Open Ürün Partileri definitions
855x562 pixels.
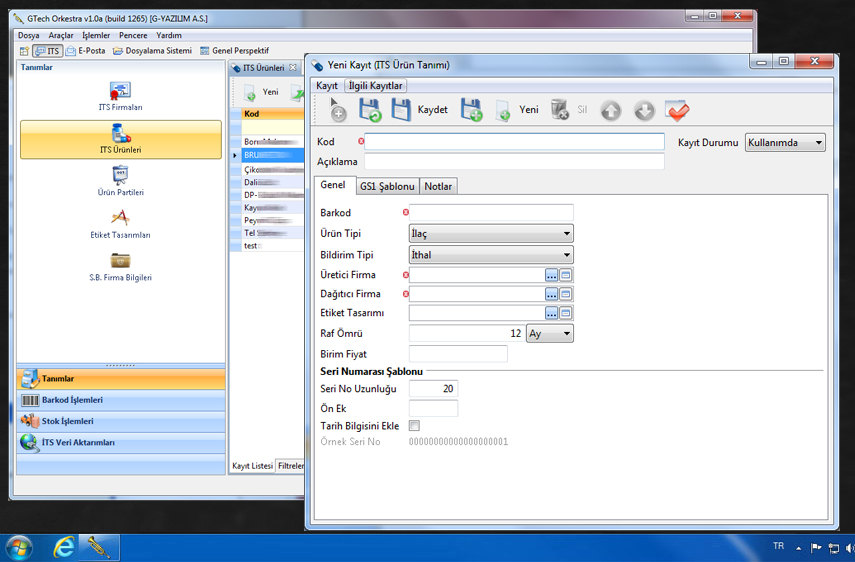click(x=121, y=181)
